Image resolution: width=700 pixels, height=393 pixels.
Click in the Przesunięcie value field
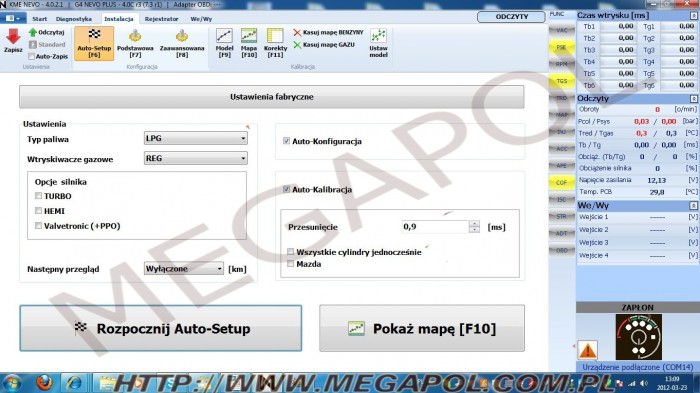coord(435,227)
